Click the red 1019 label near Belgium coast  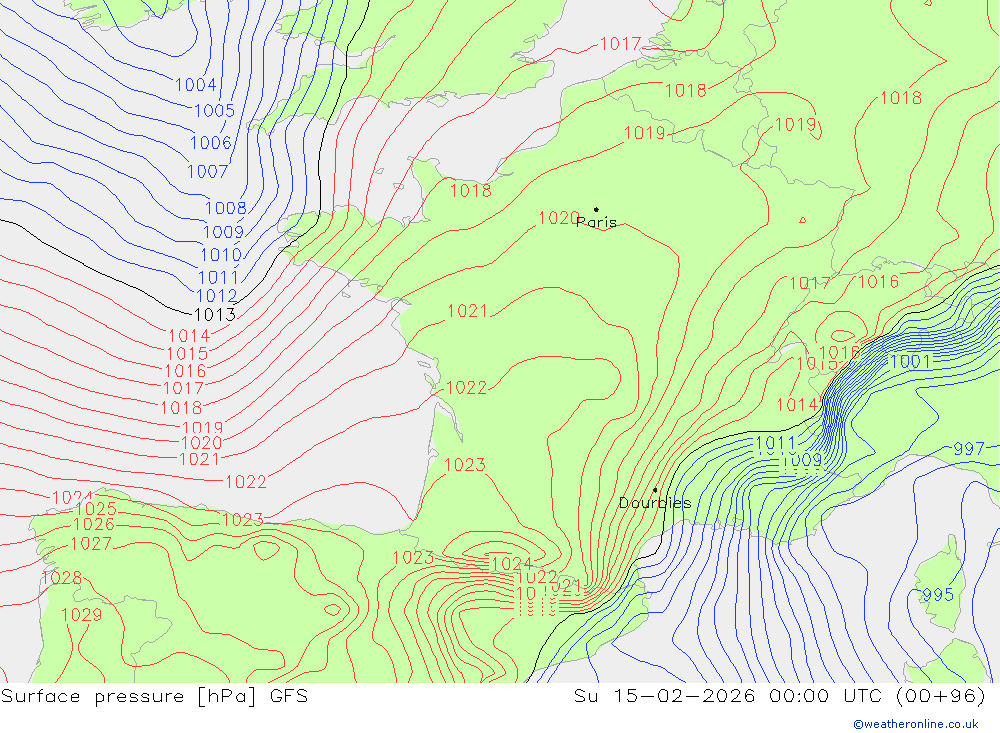click(645, 133)
